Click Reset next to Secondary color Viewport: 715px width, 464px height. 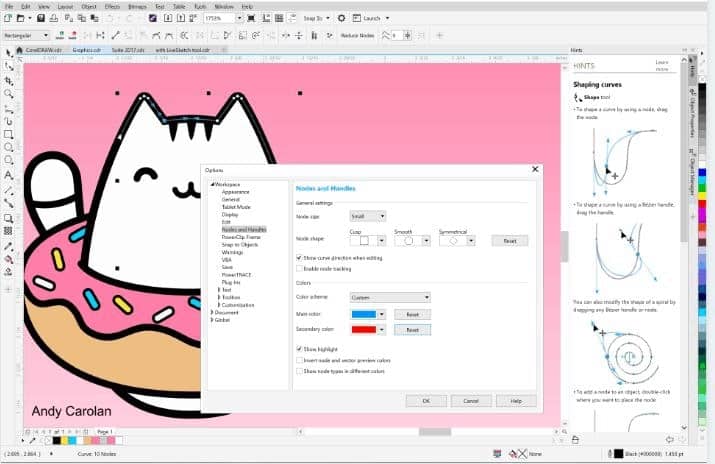tap(412, 330)
